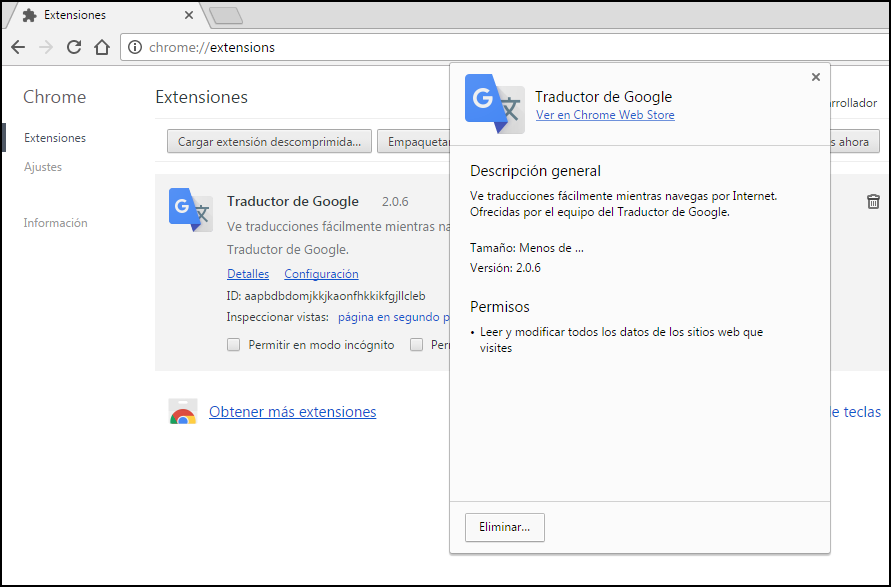Toggle the second checkbox beside incógnito option
The height and width of the screenshot is (587, 891).
click(416, 345)
